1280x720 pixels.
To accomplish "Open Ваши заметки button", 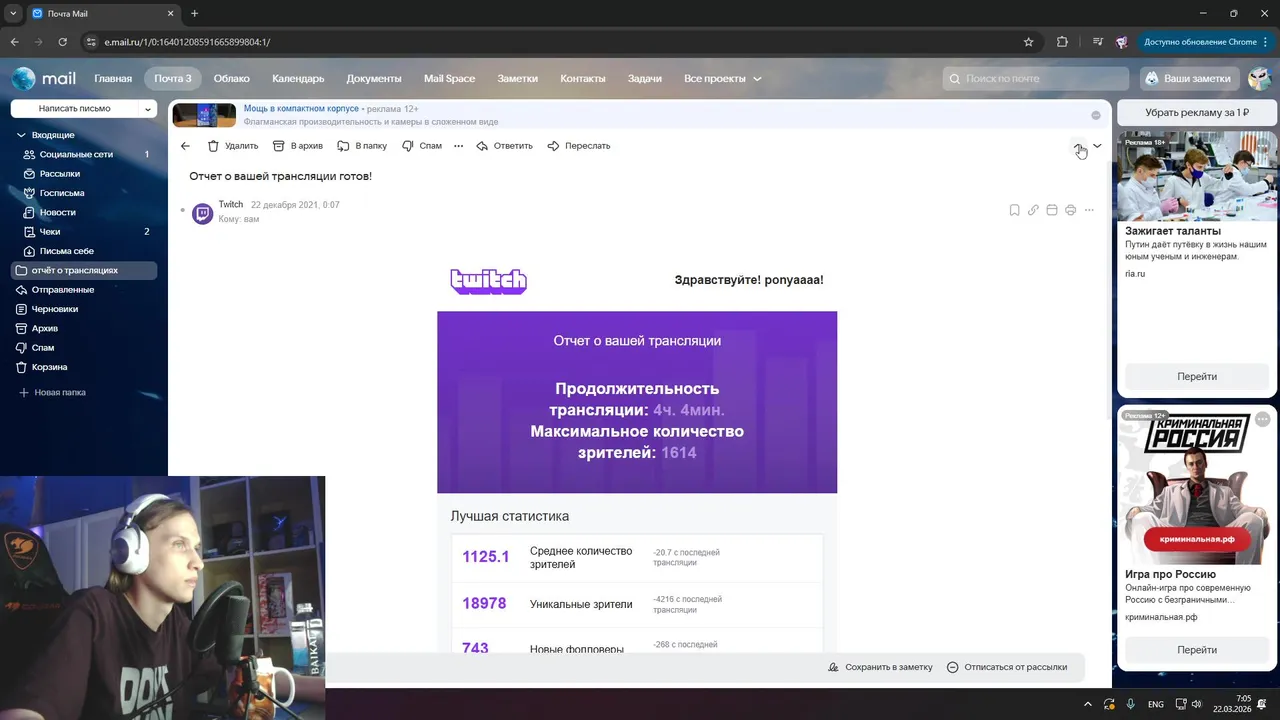I will (1189, 79).
